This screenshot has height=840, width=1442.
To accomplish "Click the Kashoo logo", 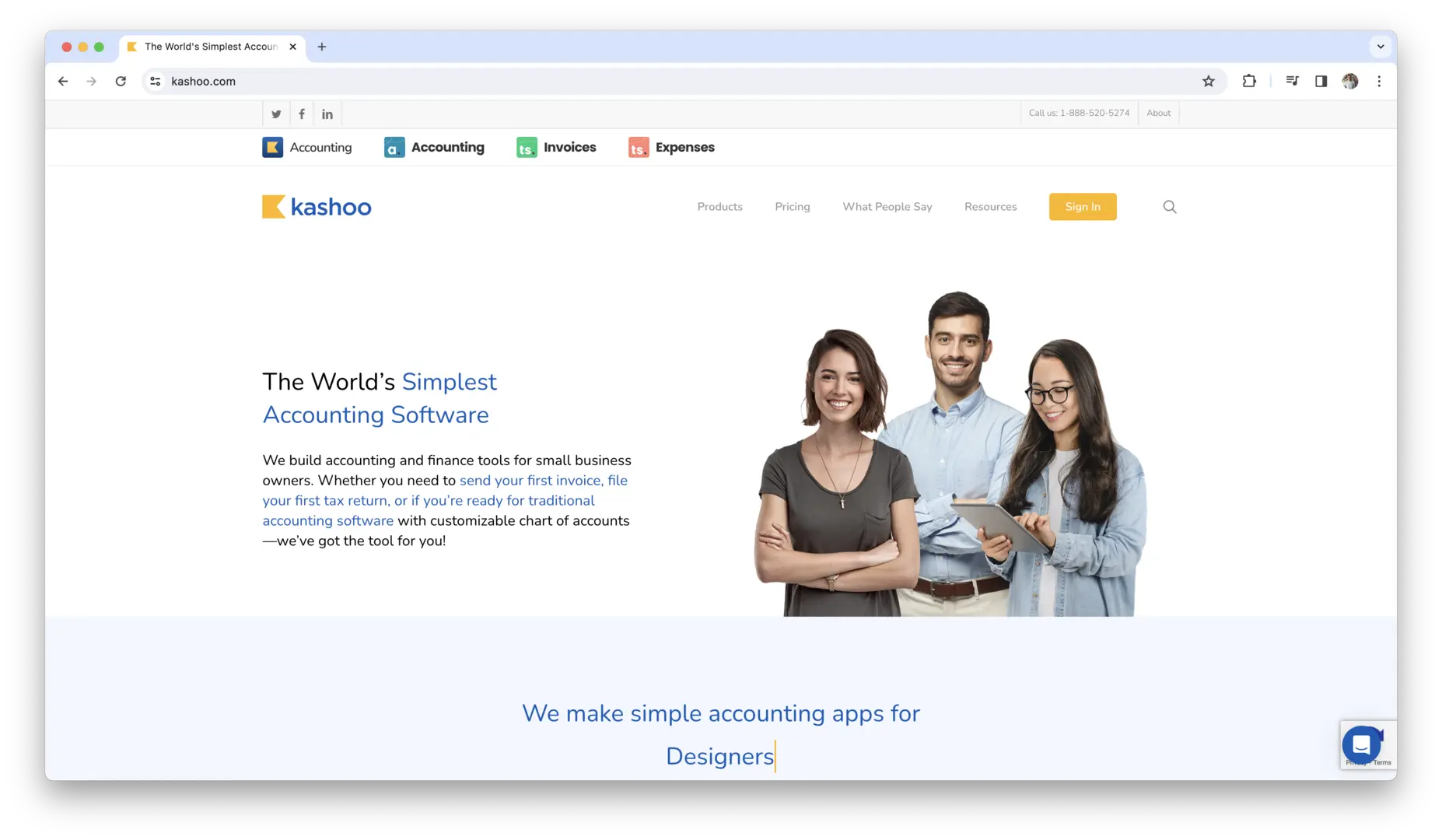I will point(317,207).
